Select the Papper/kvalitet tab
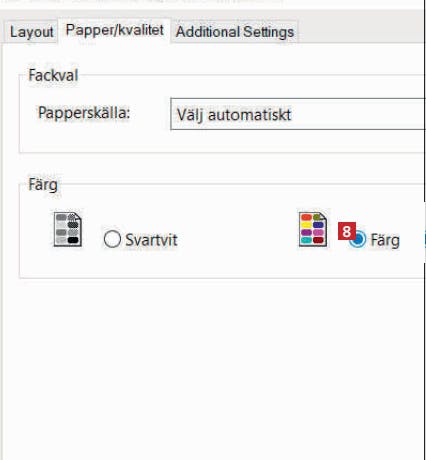 tap(114, 30)
